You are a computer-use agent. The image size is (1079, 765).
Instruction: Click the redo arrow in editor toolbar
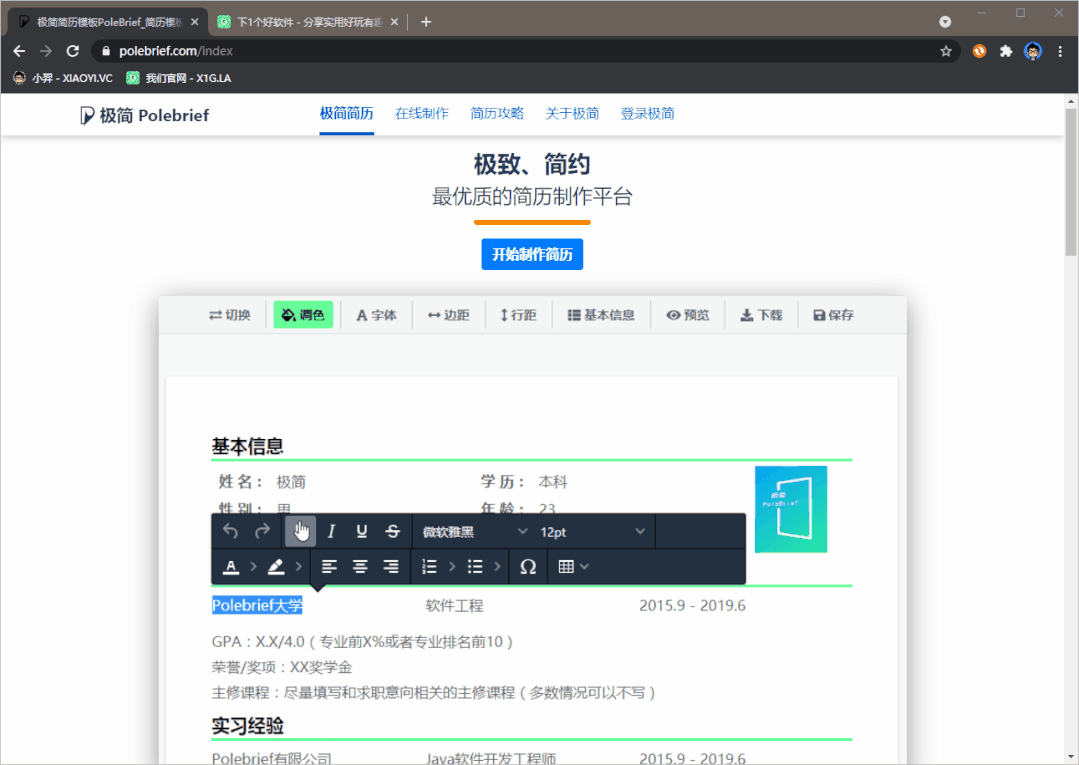262,531
